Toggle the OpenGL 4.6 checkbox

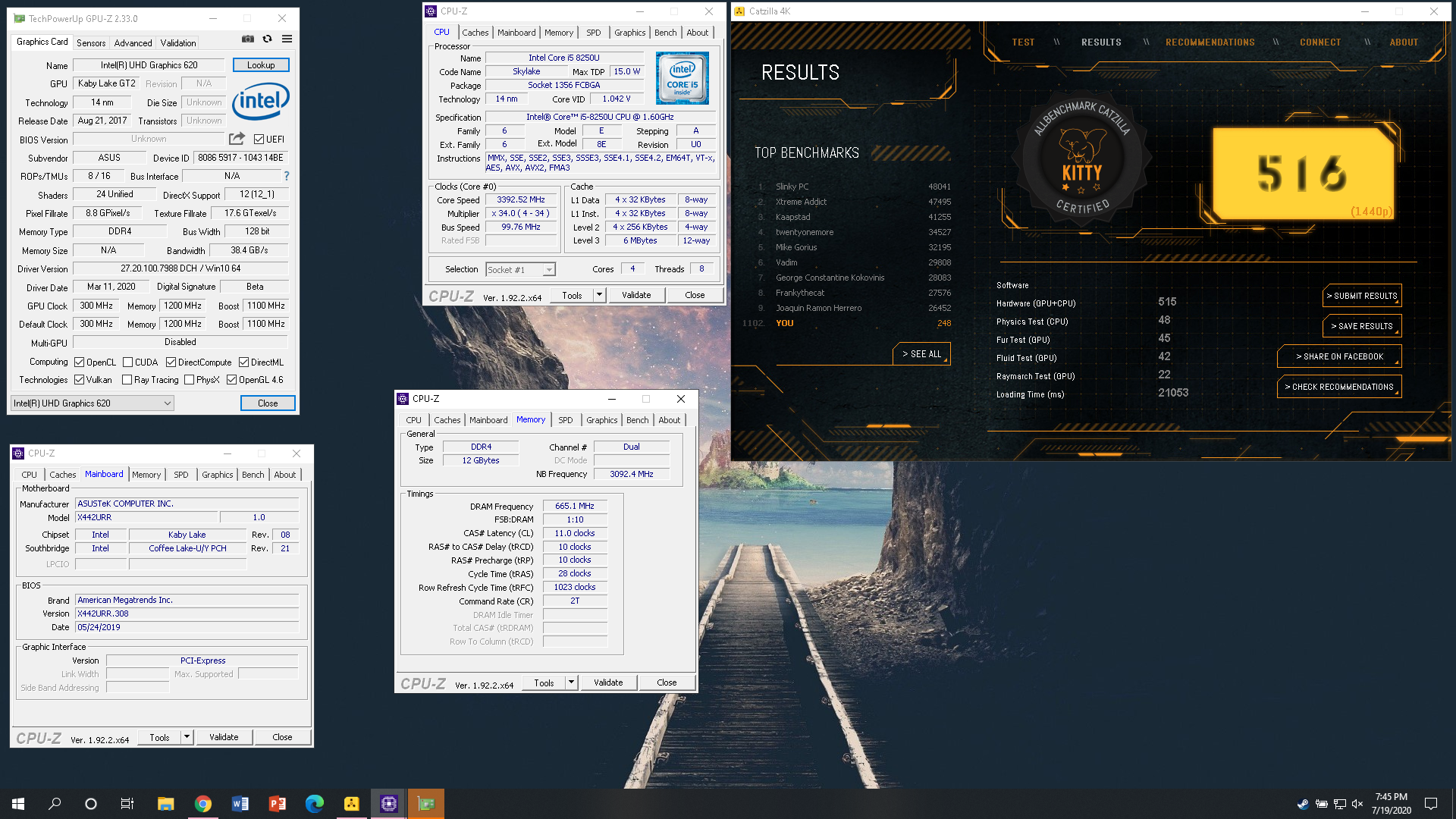tap(231, 380)
